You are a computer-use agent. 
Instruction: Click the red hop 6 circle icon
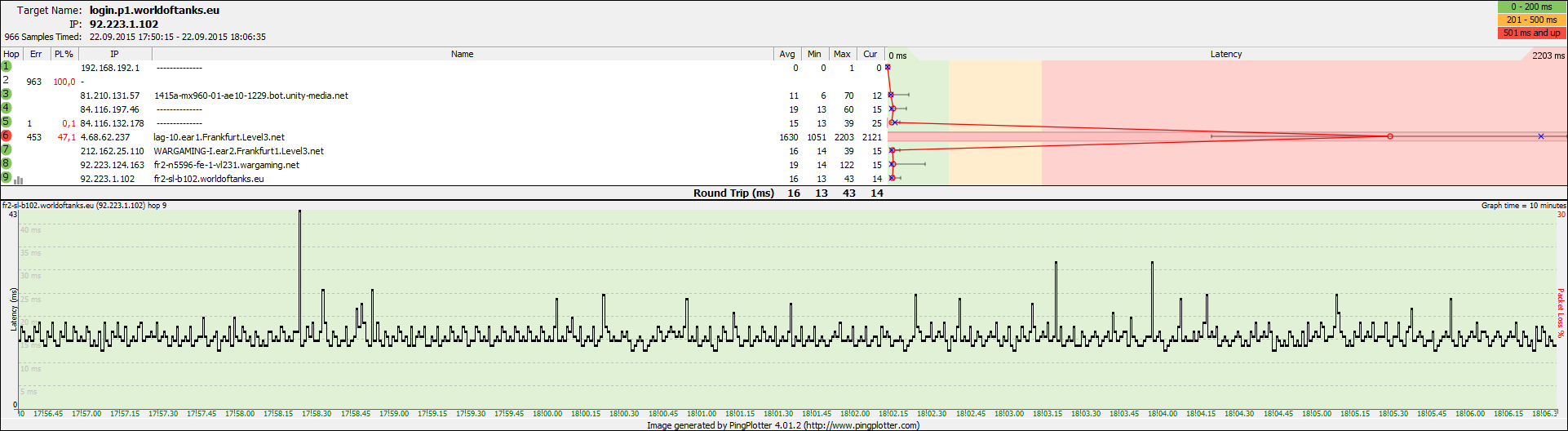7,136
